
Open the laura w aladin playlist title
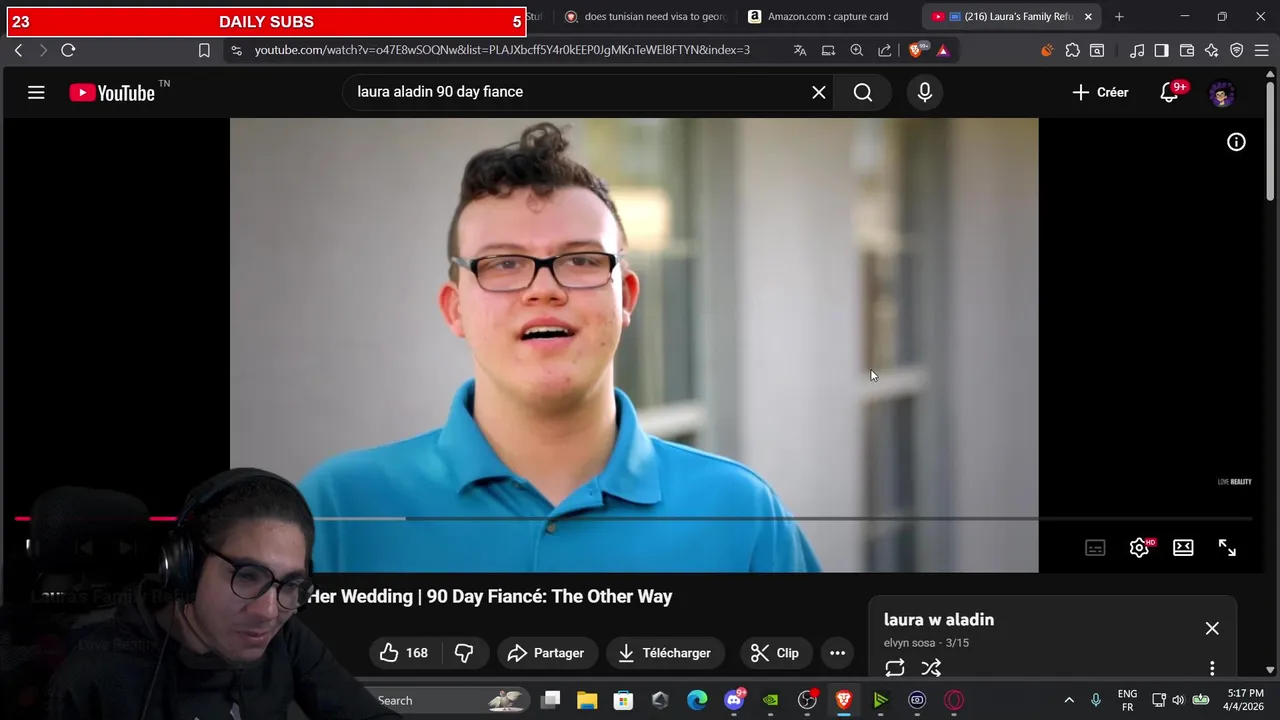(x=939, y=620)
